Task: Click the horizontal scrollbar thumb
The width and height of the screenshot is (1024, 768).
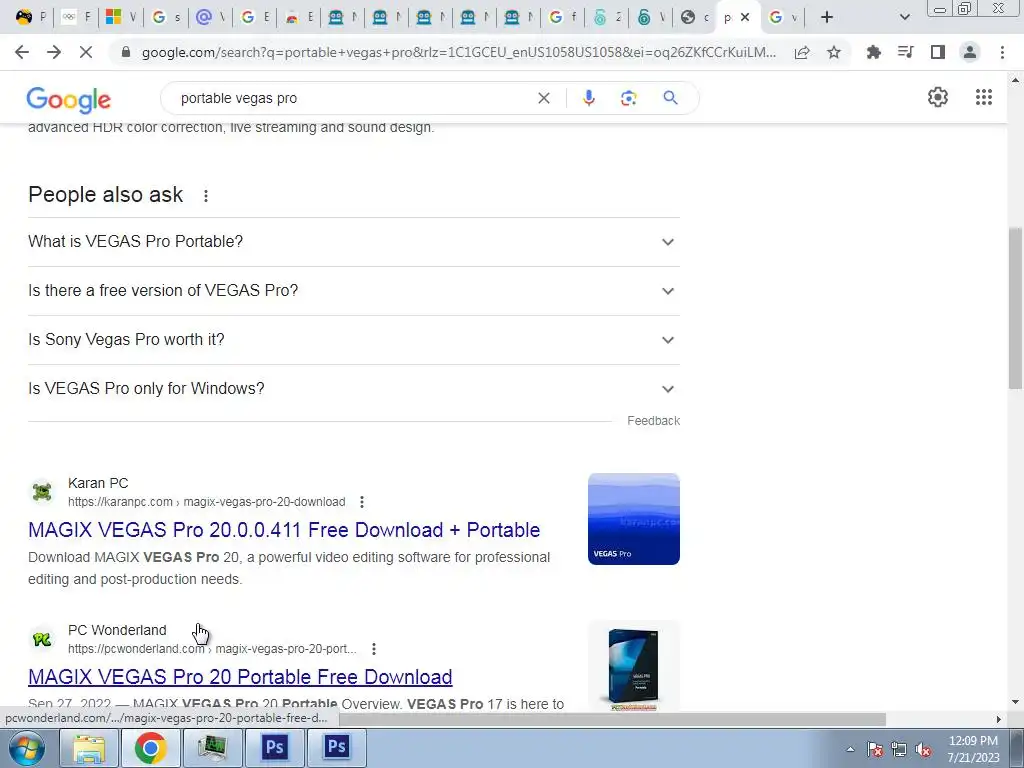Action: (612, 719)
